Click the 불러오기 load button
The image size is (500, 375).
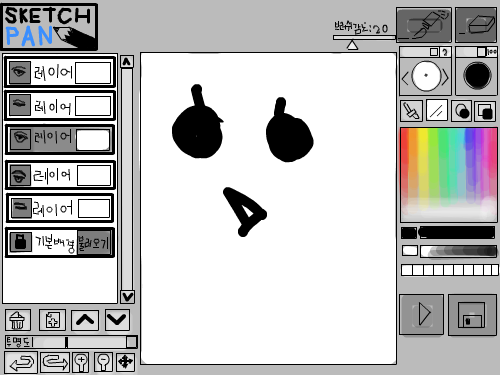[94, 243]
